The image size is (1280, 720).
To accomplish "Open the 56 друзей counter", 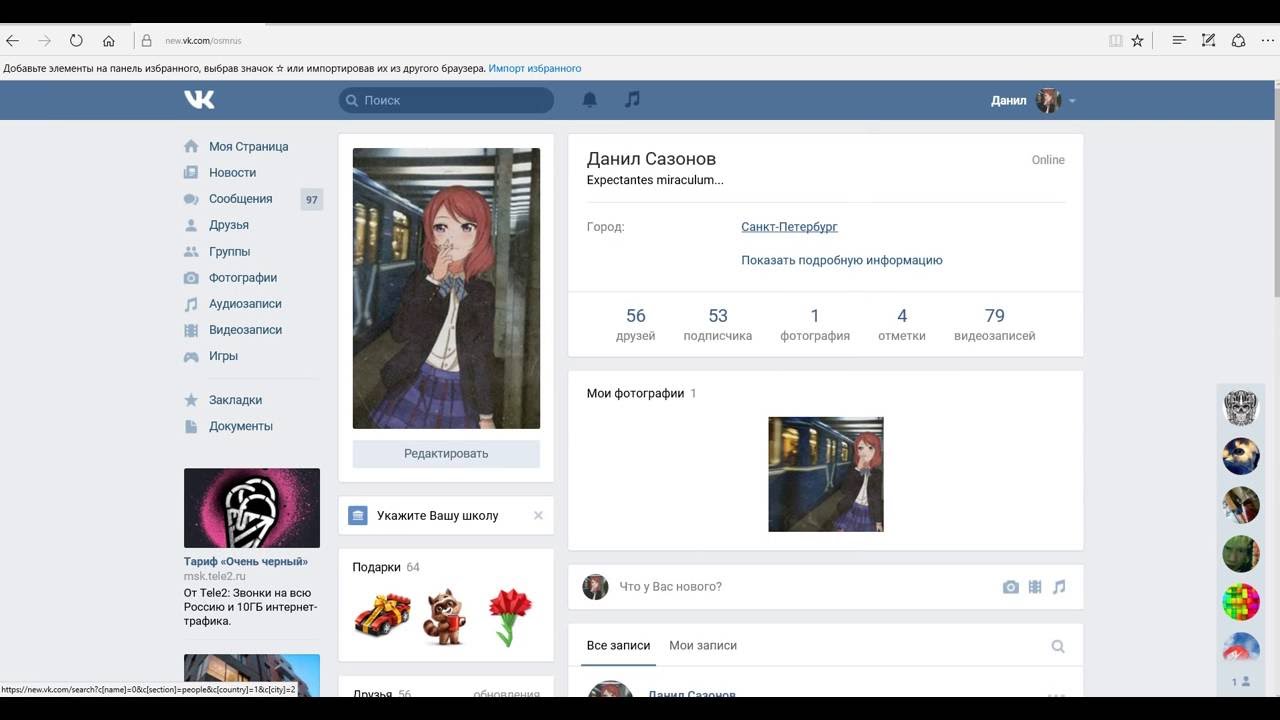I will pos(636,324).
